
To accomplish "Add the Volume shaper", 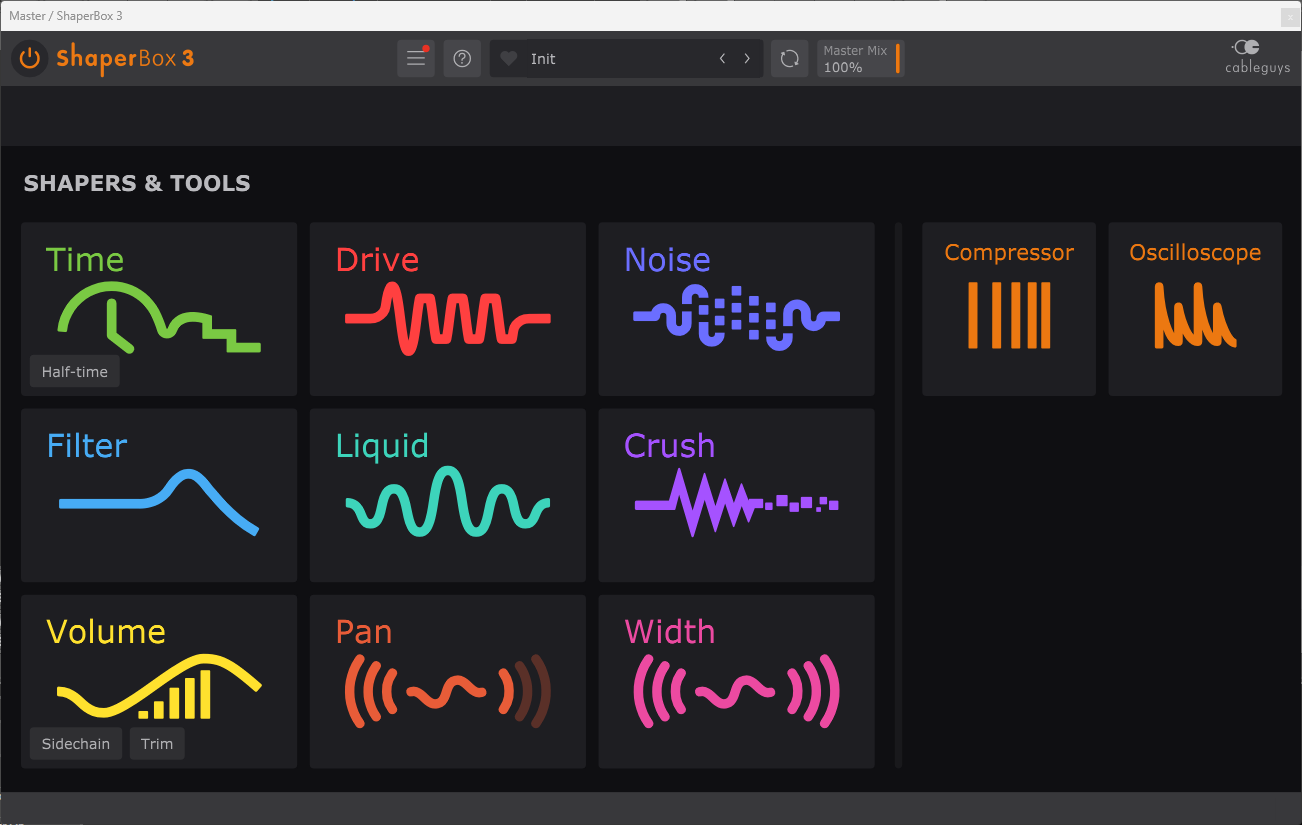I will (x=159, y=682).
